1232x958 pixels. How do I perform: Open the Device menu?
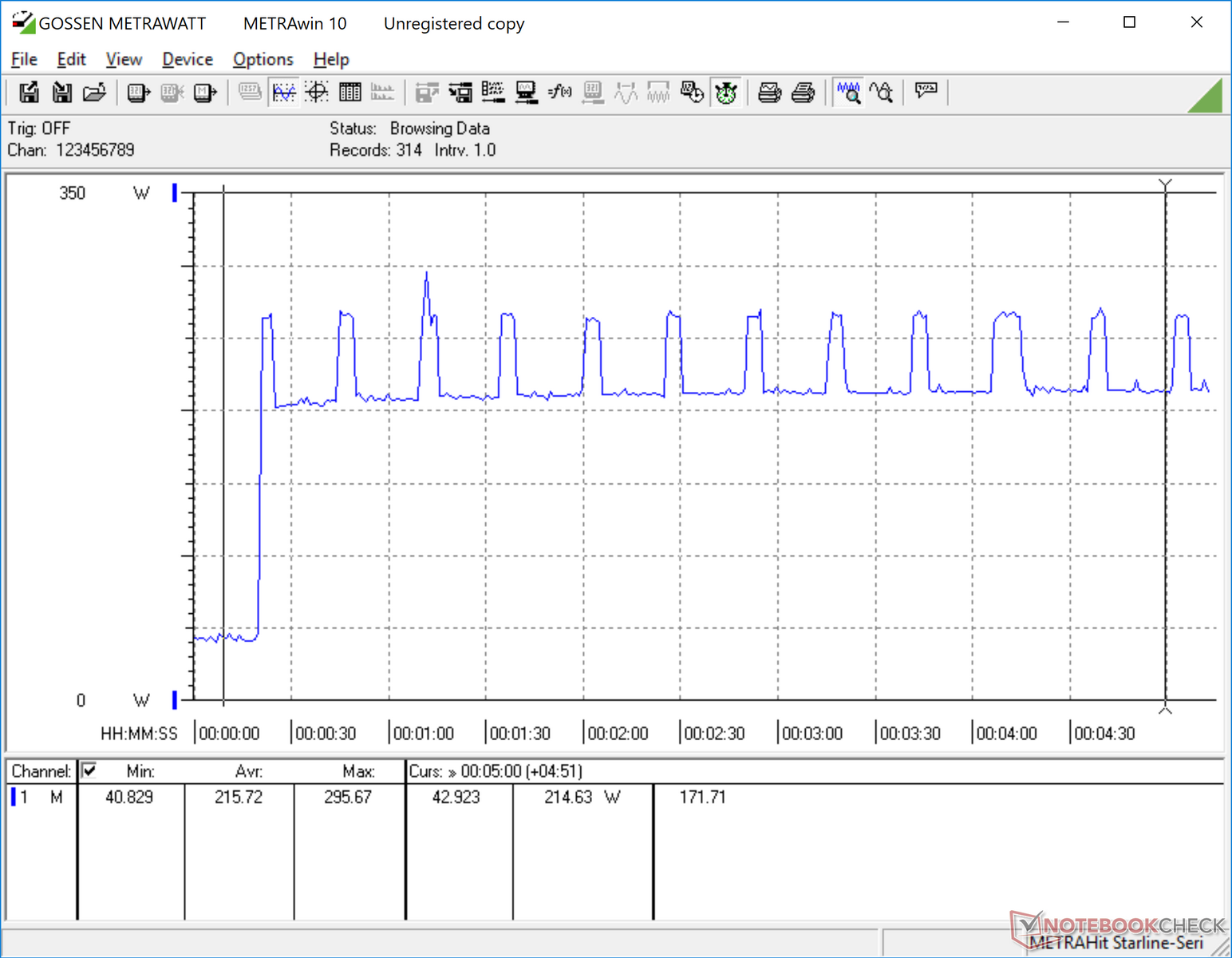click(188, 59)
